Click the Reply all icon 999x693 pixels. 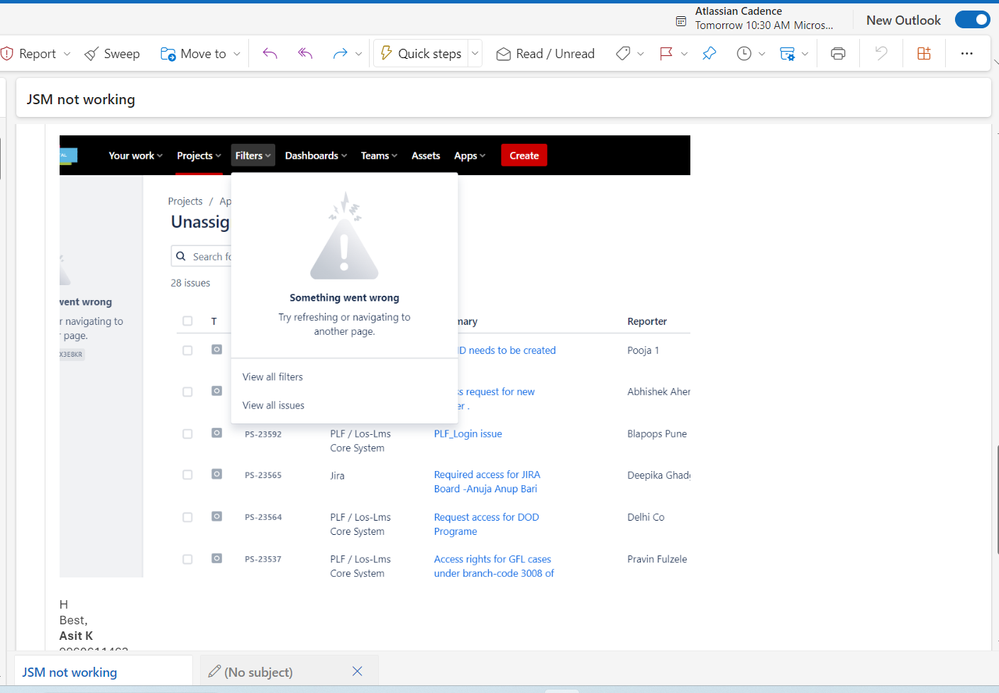pyautogui.click(x=305, y=54)
